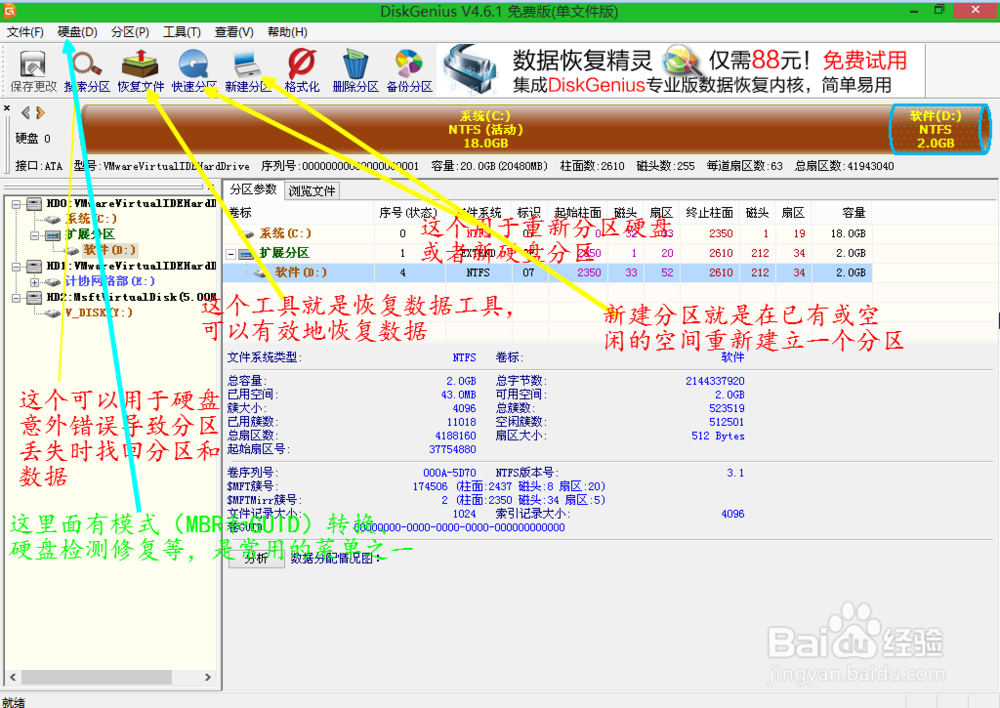Image resolution: width=1000 pixels, height=708 pixels.
Task: Click the 容量 column header
Action: coord(840,213)
